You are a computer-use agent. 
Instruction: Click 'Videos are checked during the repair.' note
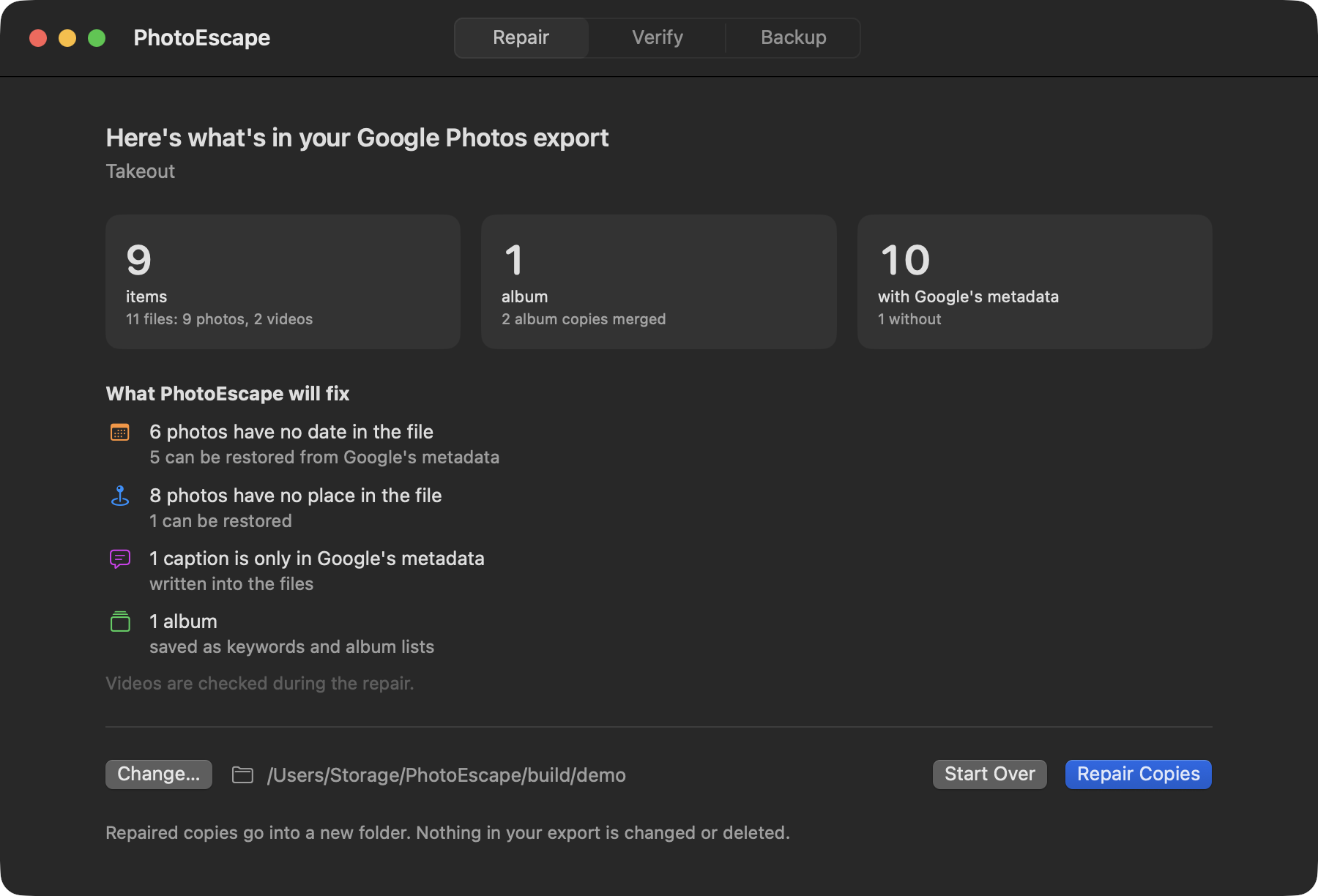coord(260,684)
